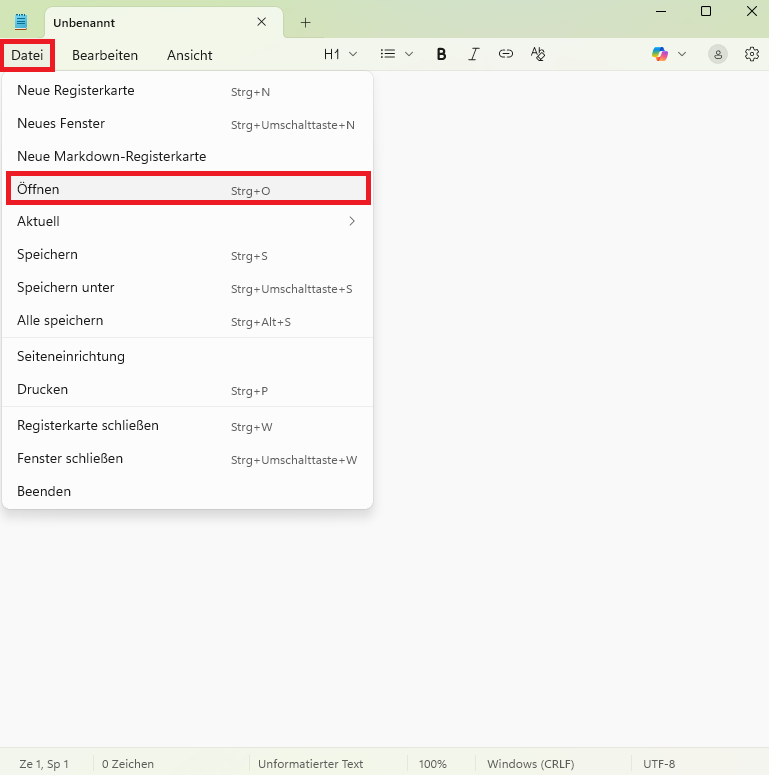Screen dimensions: 769x775
Task: Toggle italic text formatting
Action: pyautogui.click(x=474, y=55)
